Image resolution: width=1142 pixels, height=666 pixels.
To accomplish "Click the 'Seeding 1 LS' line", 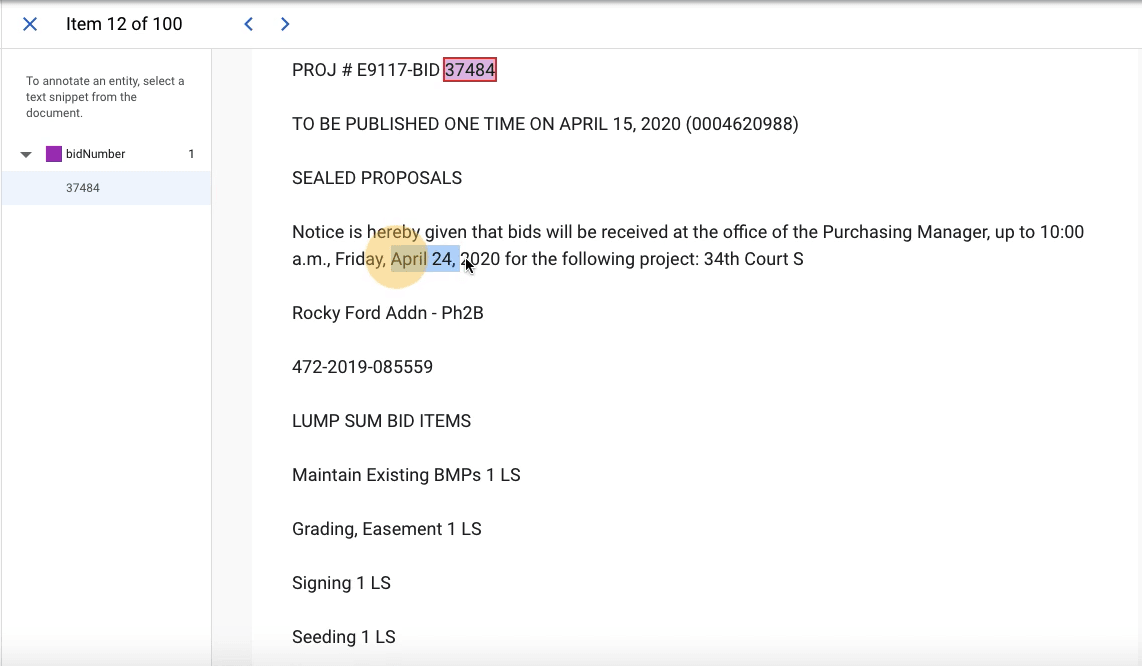I will point(343,637).
